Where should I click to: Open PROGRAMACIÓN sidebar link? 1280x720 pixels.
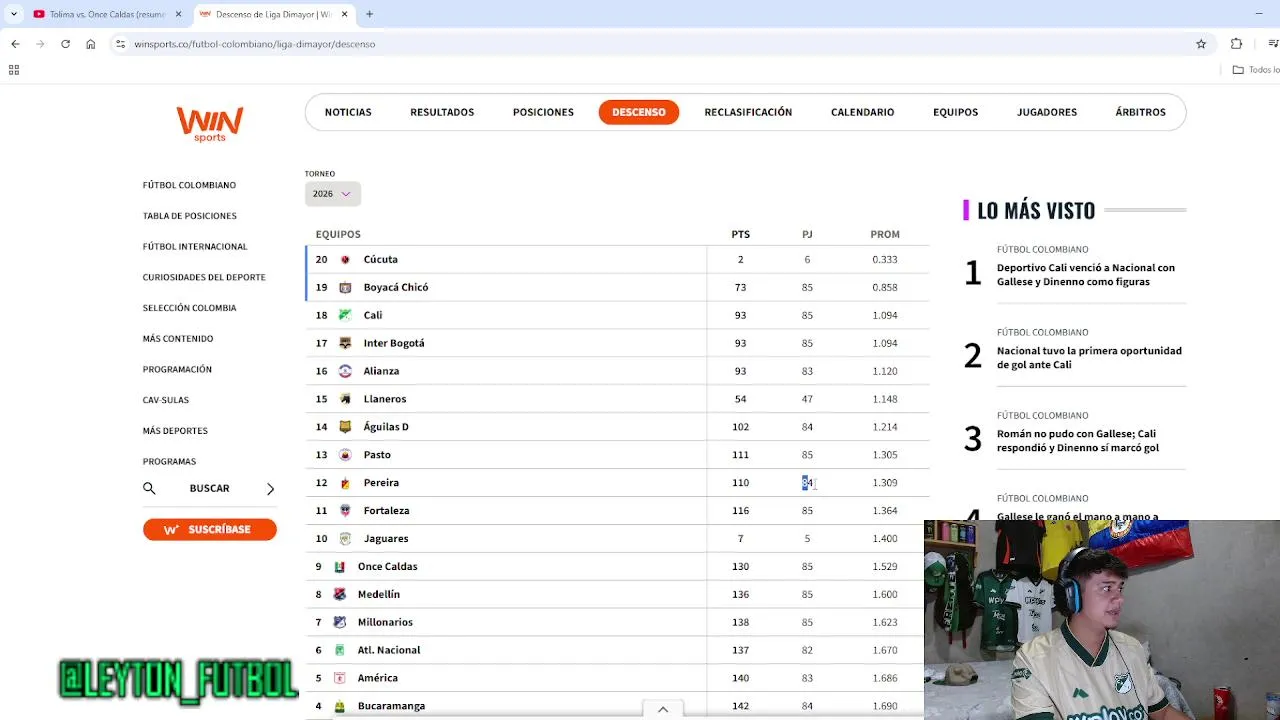pyautogui.click(x=177, y=369)
